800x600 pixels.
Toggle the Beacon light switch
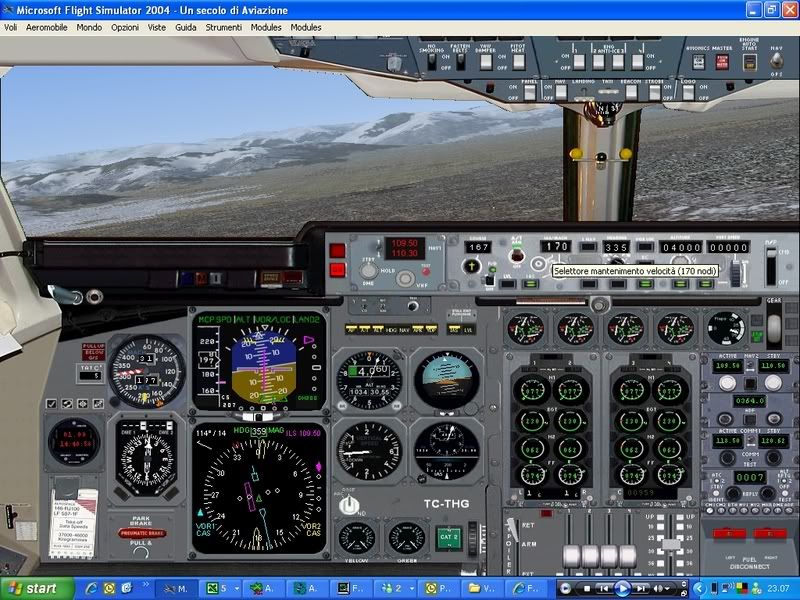tap(631, 92)
